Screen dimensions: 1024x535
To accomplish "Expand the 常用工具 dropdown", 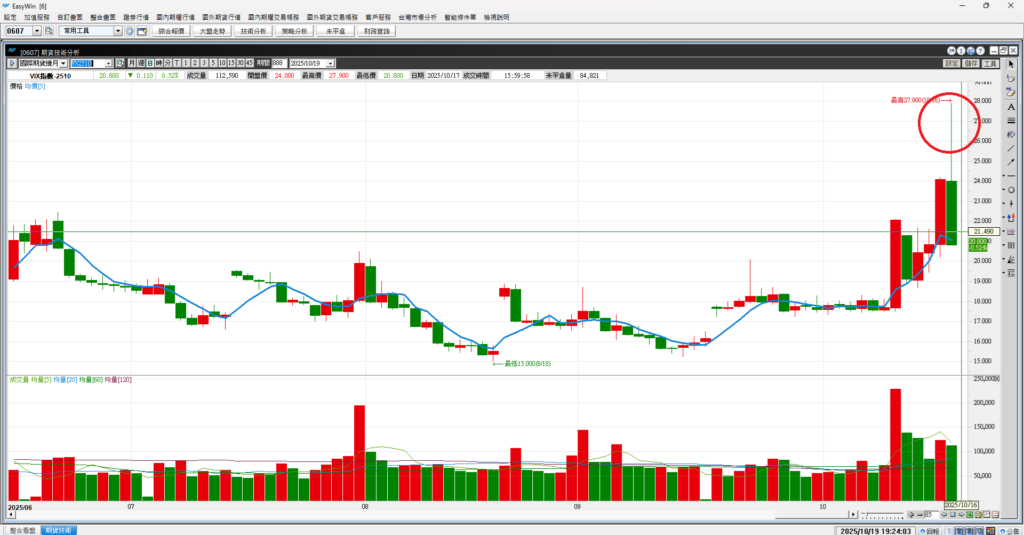I will pyautogui.click(x=118, y=32).
